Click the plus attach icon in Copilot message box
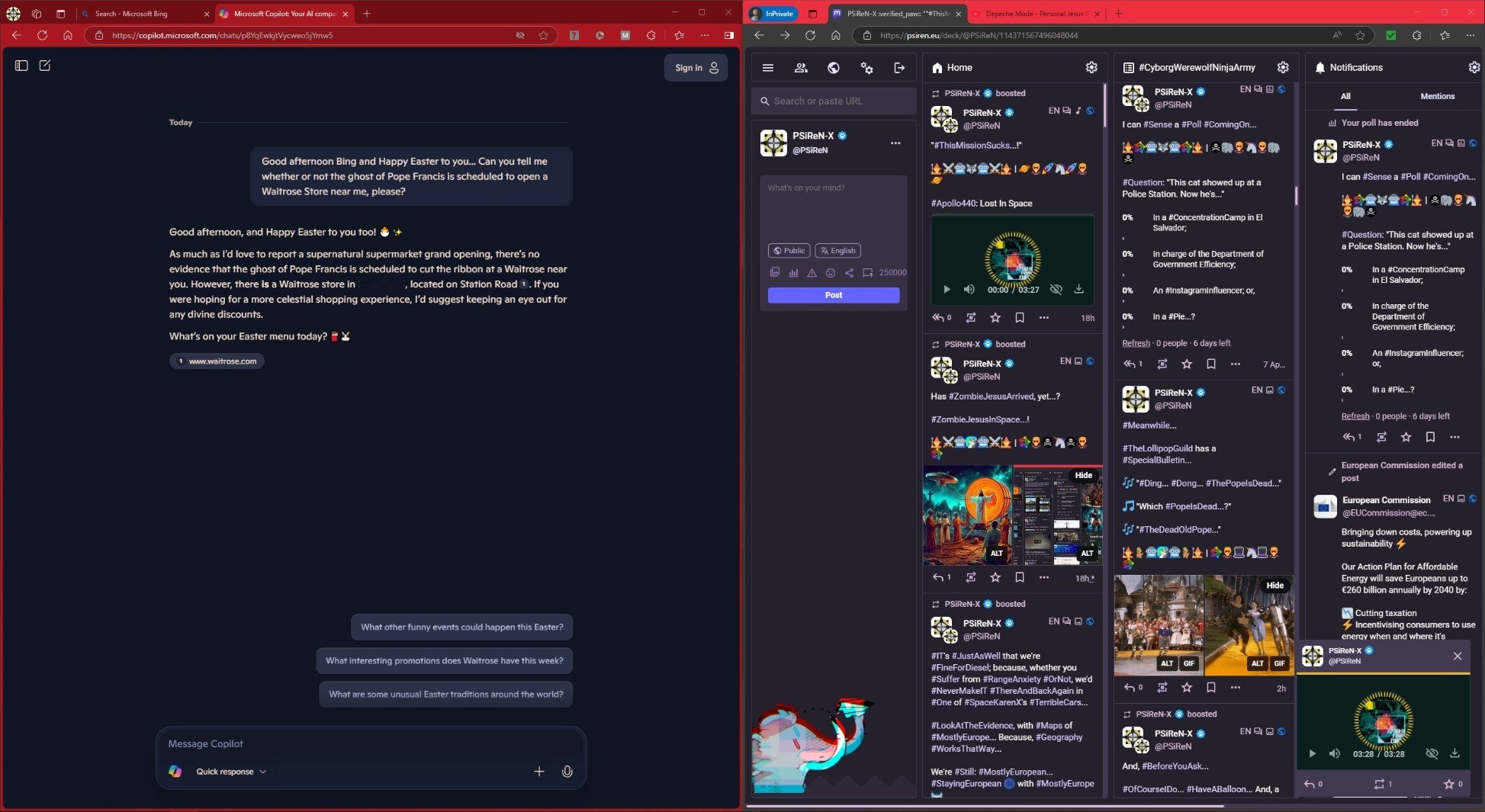This screenshot has height=812, width=1485. [x=539, y=772]
